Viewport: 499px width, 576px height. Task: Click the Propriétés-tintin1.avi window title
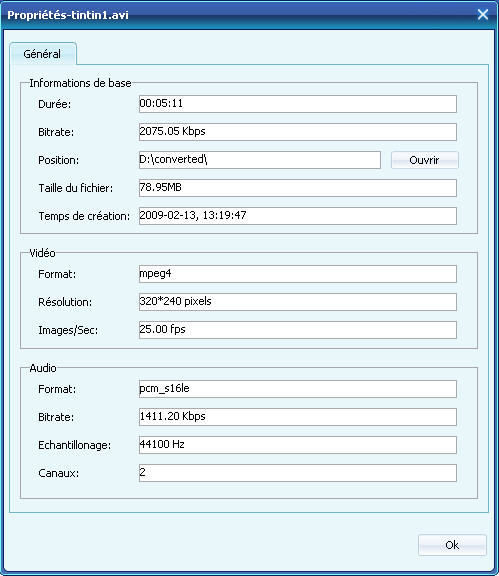pos(68,15)
